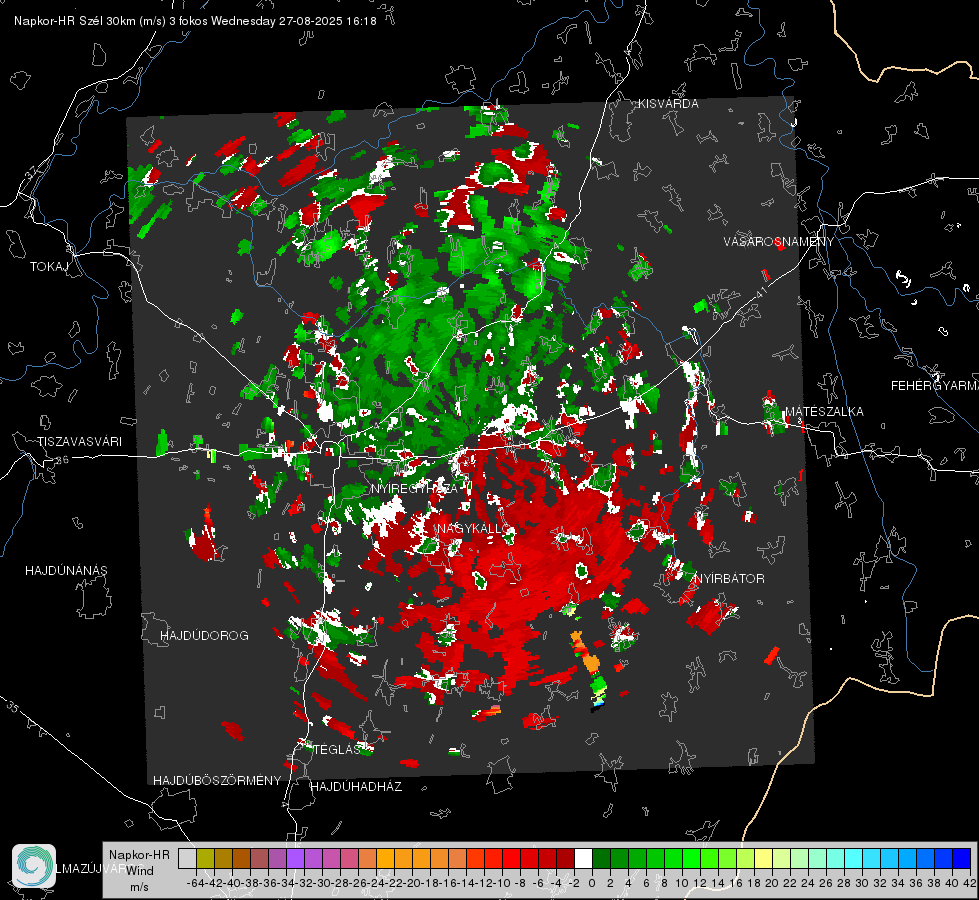
Task: Click the 30 legend tick value
Action: tap(862, 883)
